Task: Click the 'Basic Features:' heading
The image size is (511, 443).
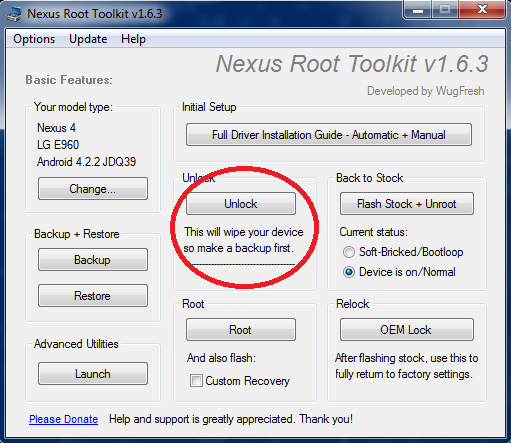Action: pyautogui.click(x=69, y=80)
